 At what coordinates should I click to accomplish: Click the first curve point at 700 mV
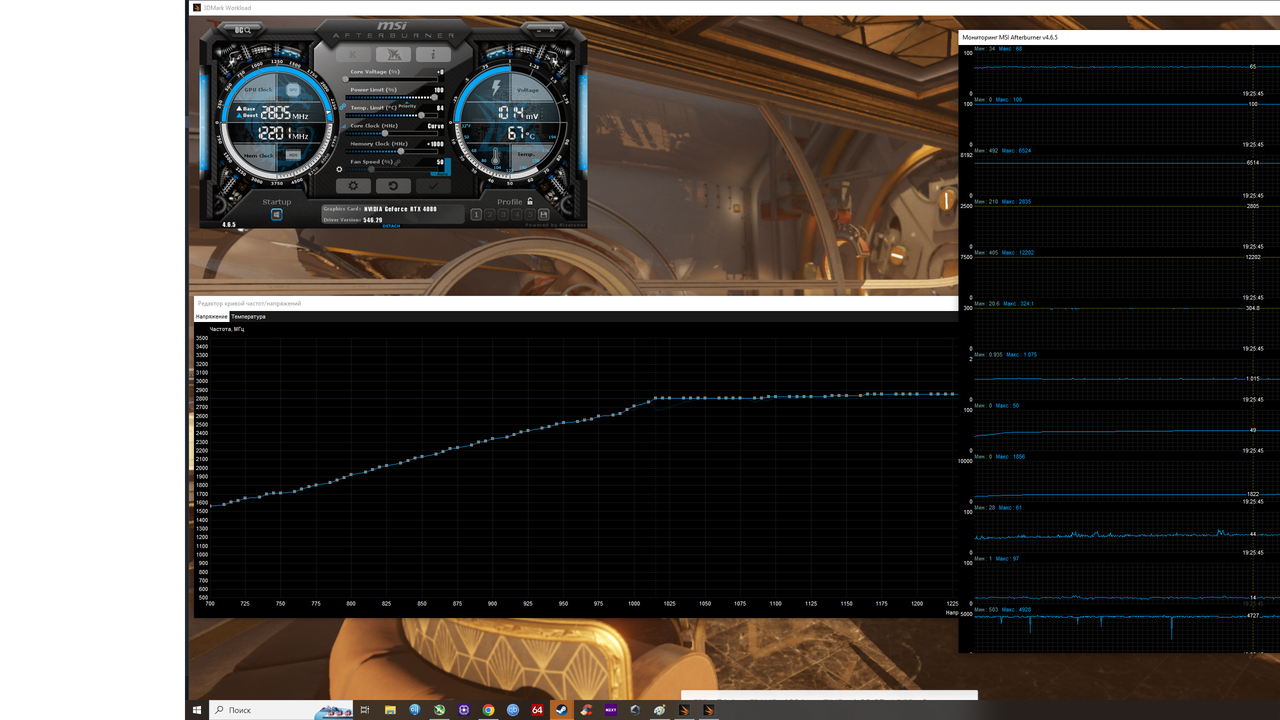[x=210, y=505]
